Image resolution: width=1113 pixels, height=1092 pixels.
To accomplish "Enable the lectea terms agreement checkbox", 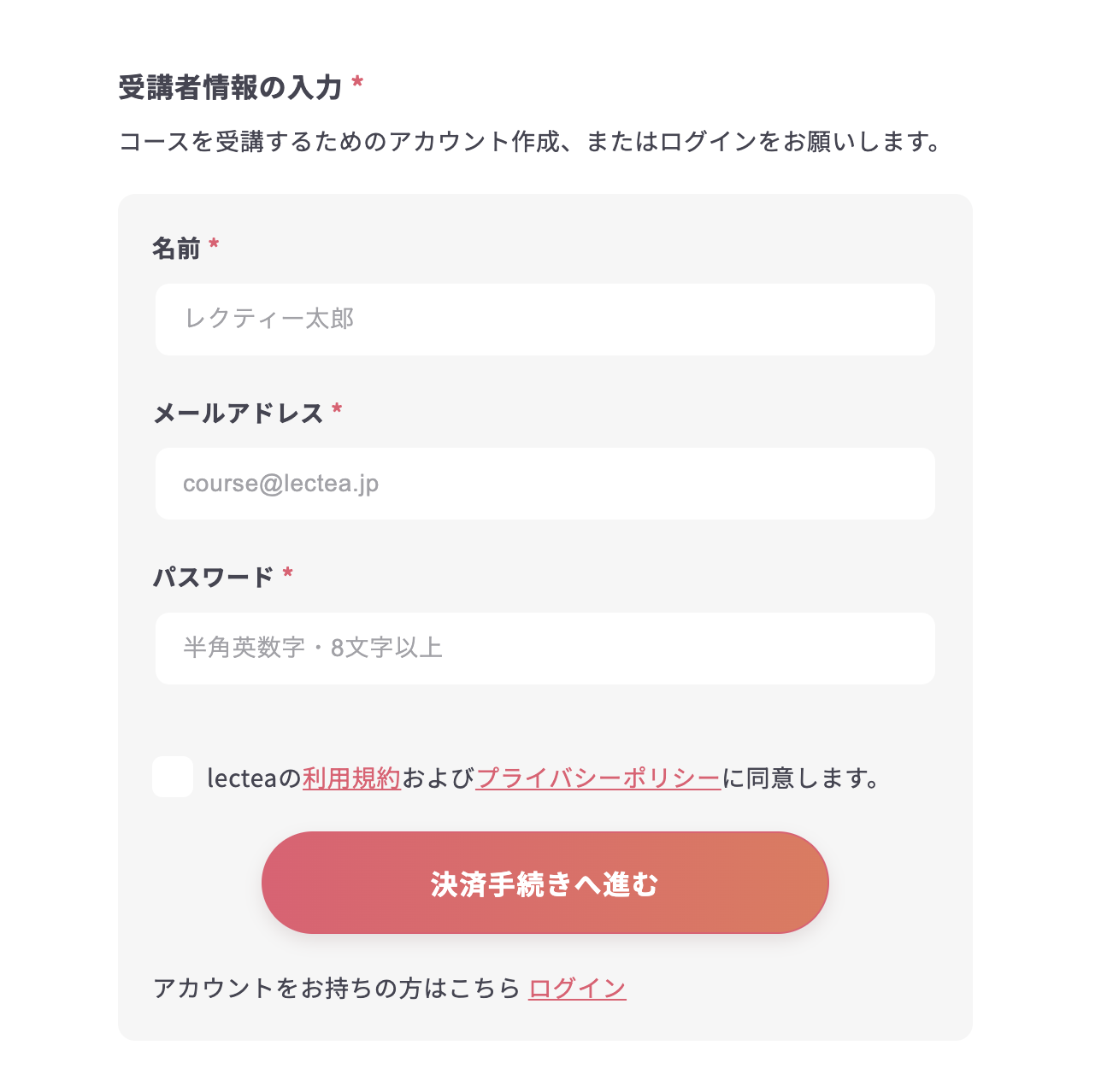I will coord(172,778).
